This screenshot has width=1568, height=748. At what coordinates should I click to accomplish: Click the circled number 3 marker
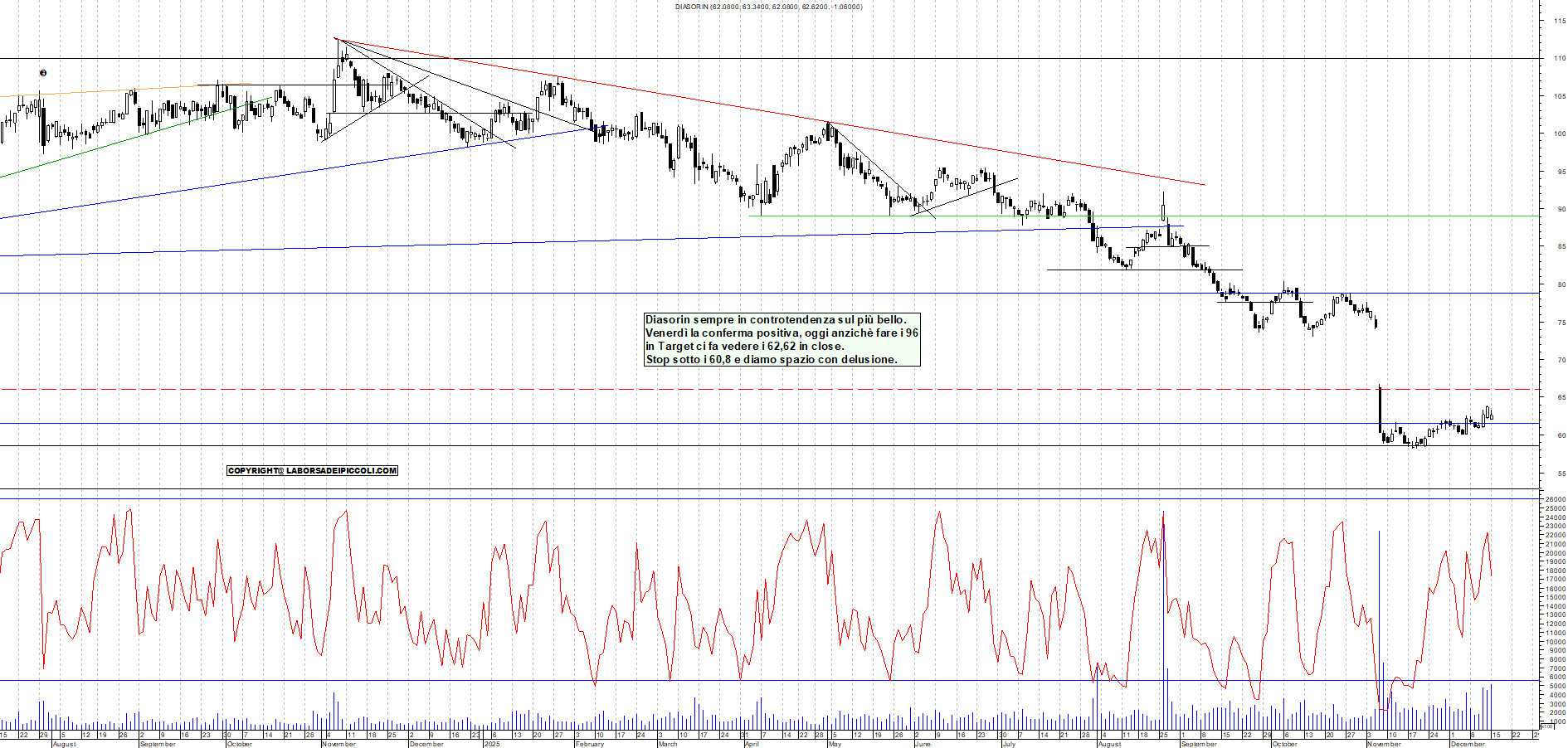click(43, 73)
